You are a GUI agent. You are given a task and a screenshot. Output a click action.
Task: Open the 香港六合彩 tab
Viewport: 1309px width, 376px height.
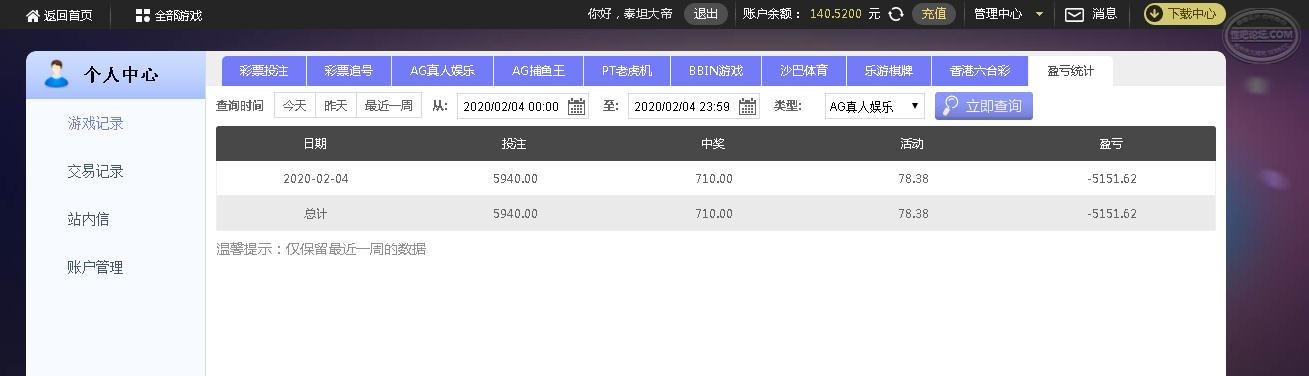coord(980,71)
